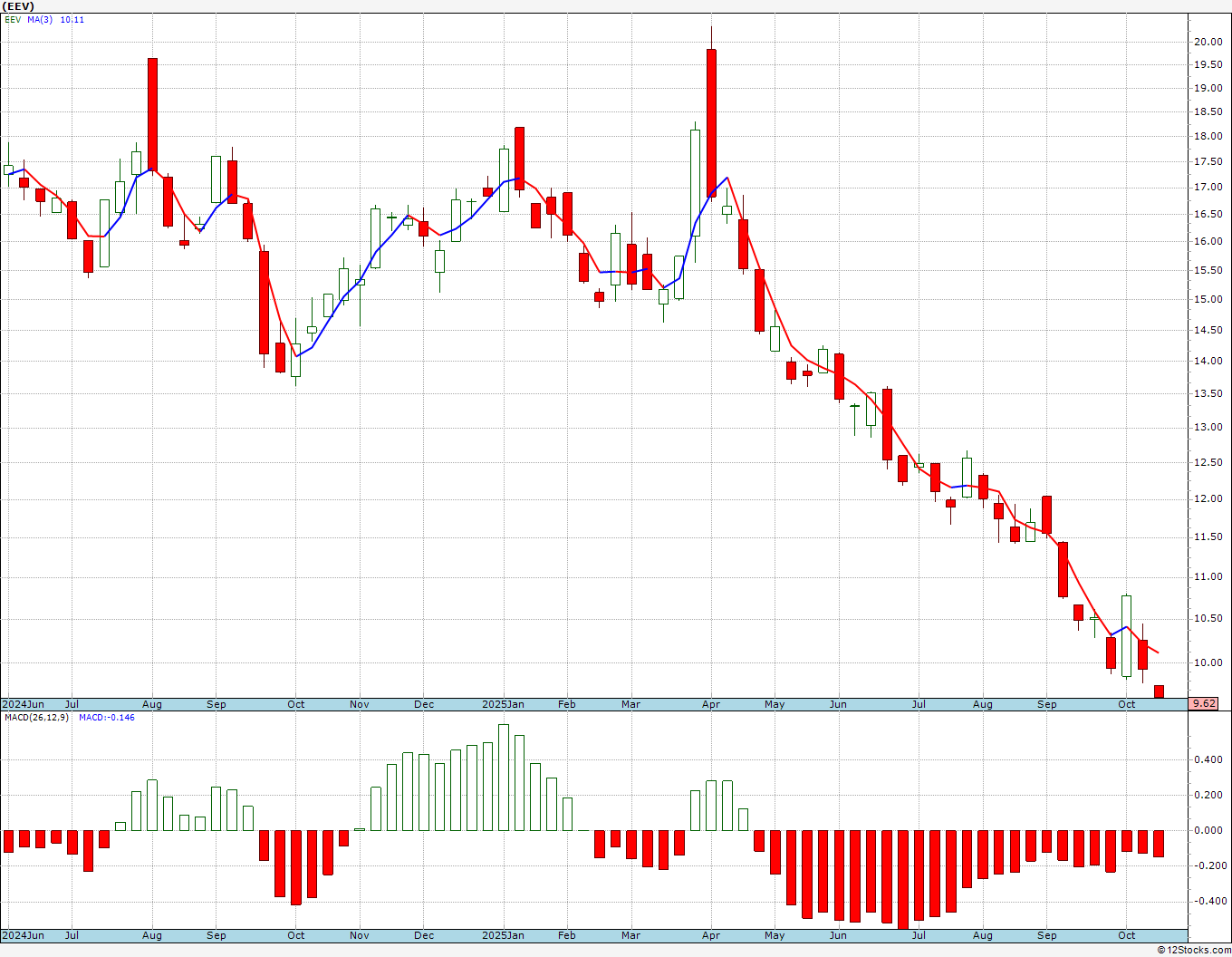The image size is (1232, 957).
Task: Click Nov on the price chart date axis
Action: tap(360, 704)
